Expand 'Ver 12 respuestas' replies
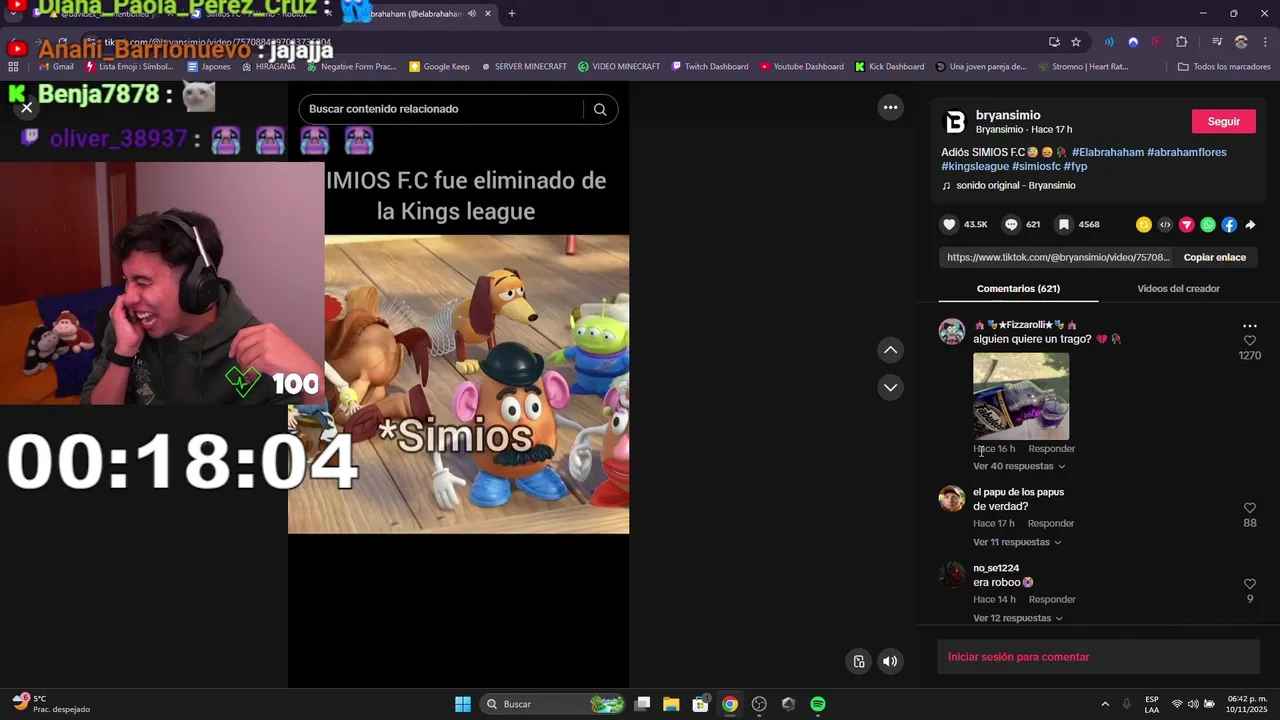The height and width of the screenshot is (720, 1280). coord(1018,618)
